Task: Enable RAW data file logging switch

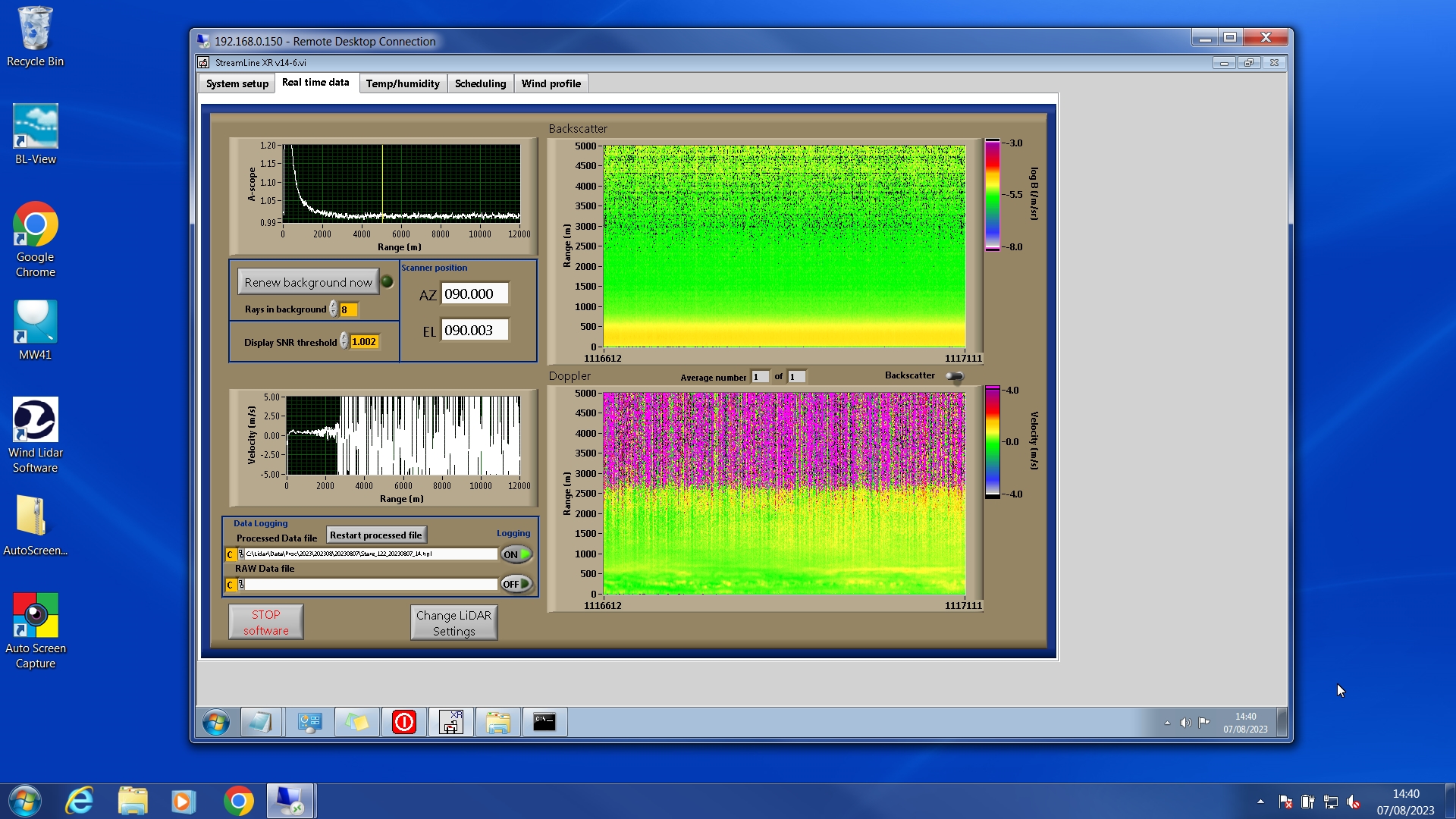Action: (x=516, y=584)
